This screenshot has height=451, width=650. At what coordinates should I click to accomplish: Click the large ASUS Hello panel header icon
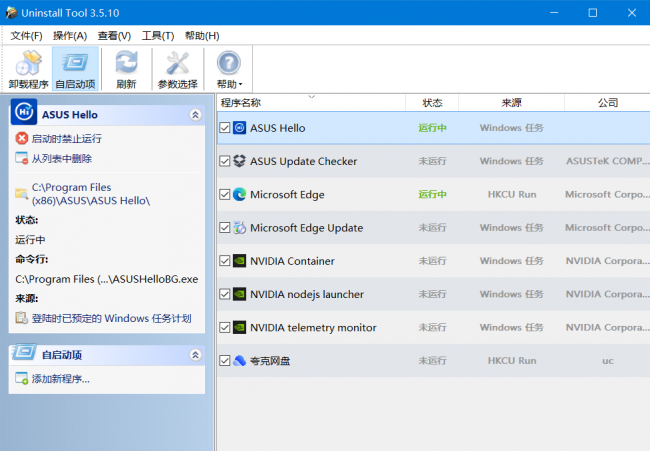pyautogui.click(x=24, y=112)
